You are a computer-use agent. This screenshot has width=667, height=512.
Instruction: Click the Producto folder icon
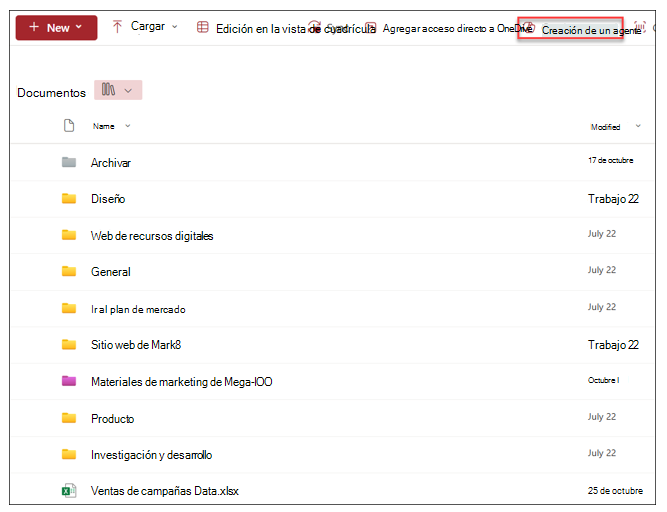click(69, 418)
